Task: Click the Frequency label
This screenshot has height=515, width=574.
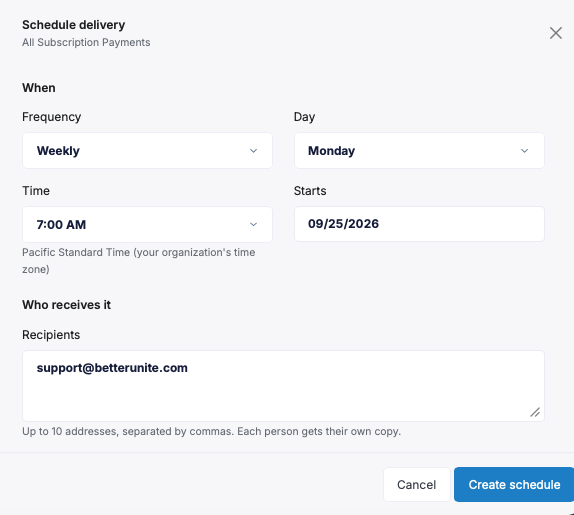Action: pos(52,117)
